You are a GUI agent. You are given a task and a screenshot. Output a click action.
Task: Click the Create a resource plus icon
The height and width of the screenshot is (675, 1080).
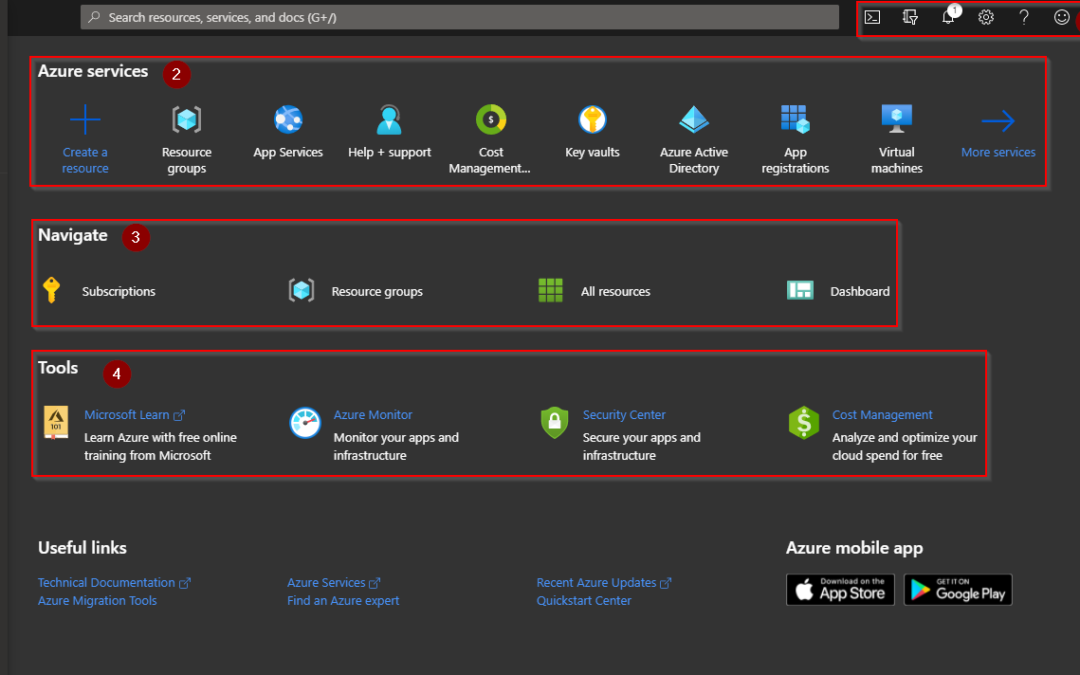[85, 121]
